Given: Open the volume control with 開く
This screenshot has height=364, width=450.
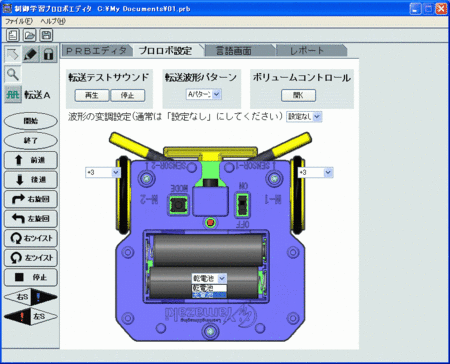Looking at the screenshot, I should [298, 95].
